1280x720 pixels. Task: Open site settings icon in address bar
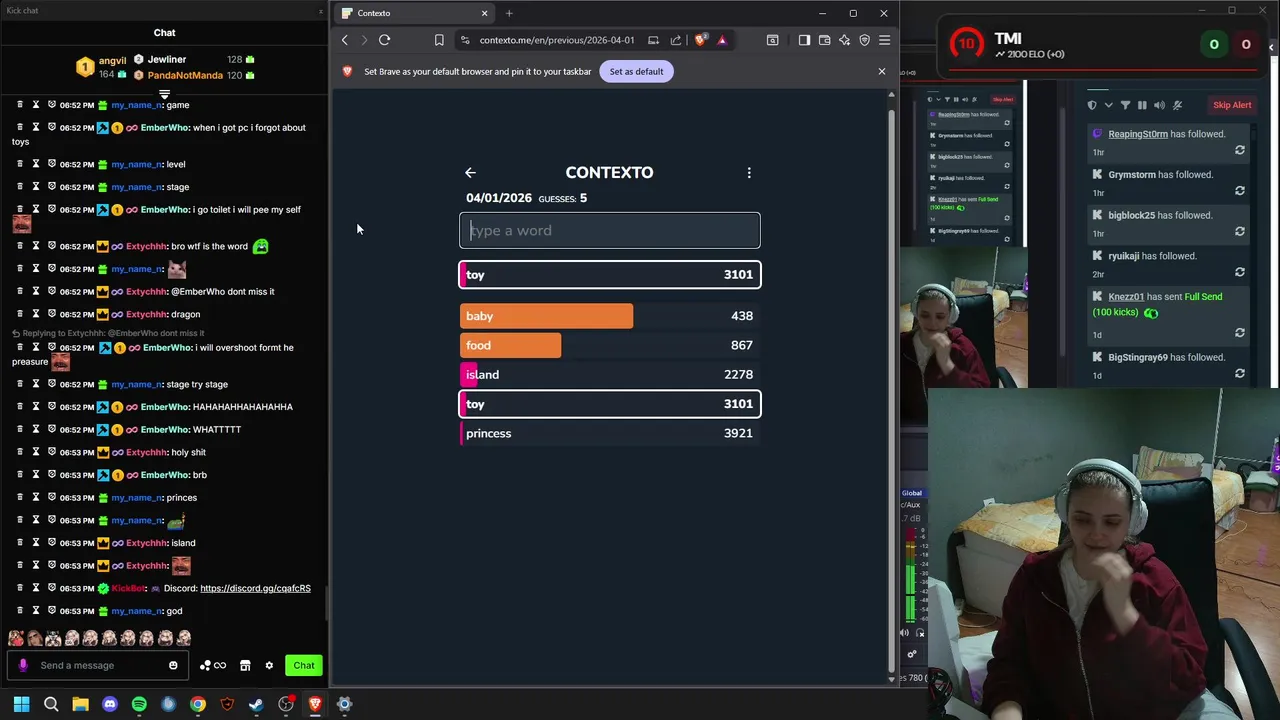(465, 40)
